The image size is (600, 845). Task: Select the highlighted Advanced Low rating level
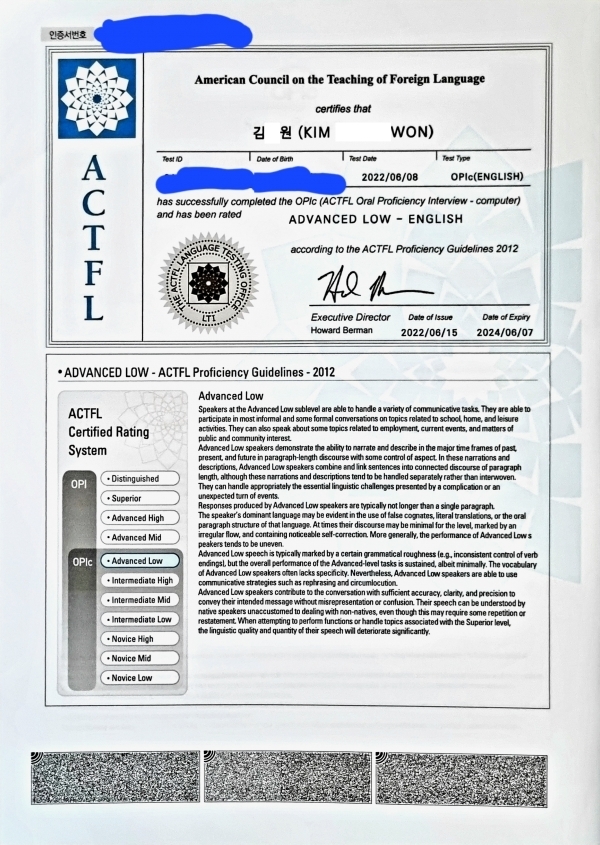point(140,560)
